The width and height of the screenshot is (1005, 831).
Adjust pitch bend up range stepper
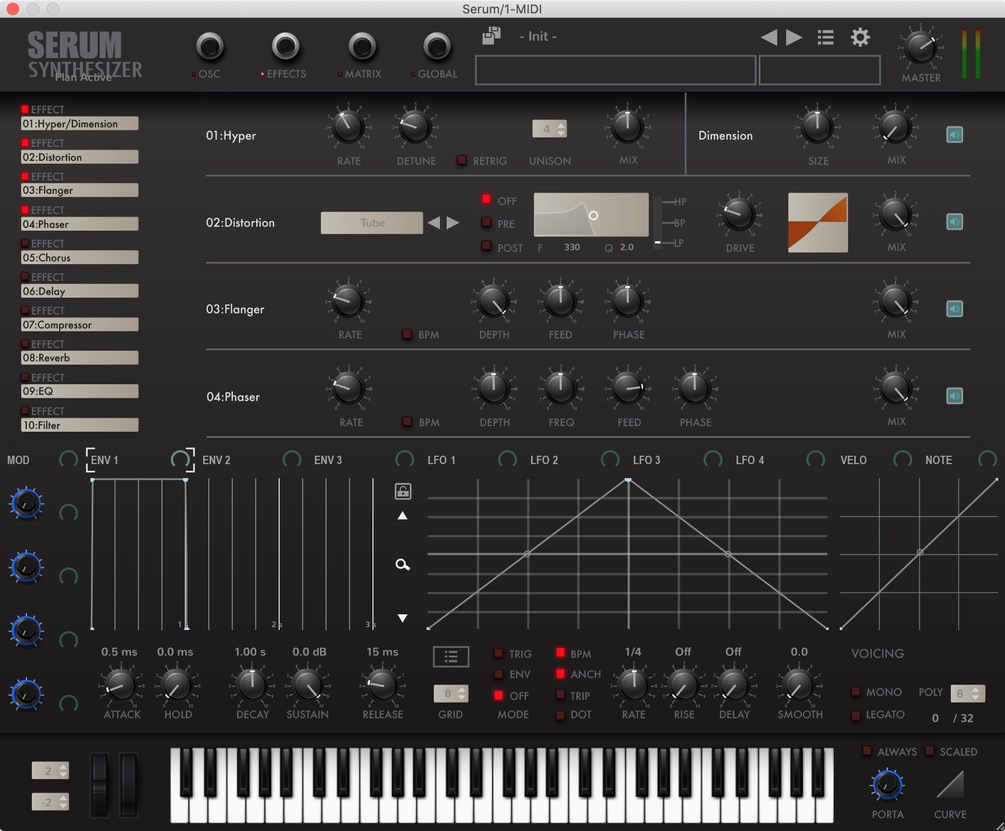click(50, 771)
